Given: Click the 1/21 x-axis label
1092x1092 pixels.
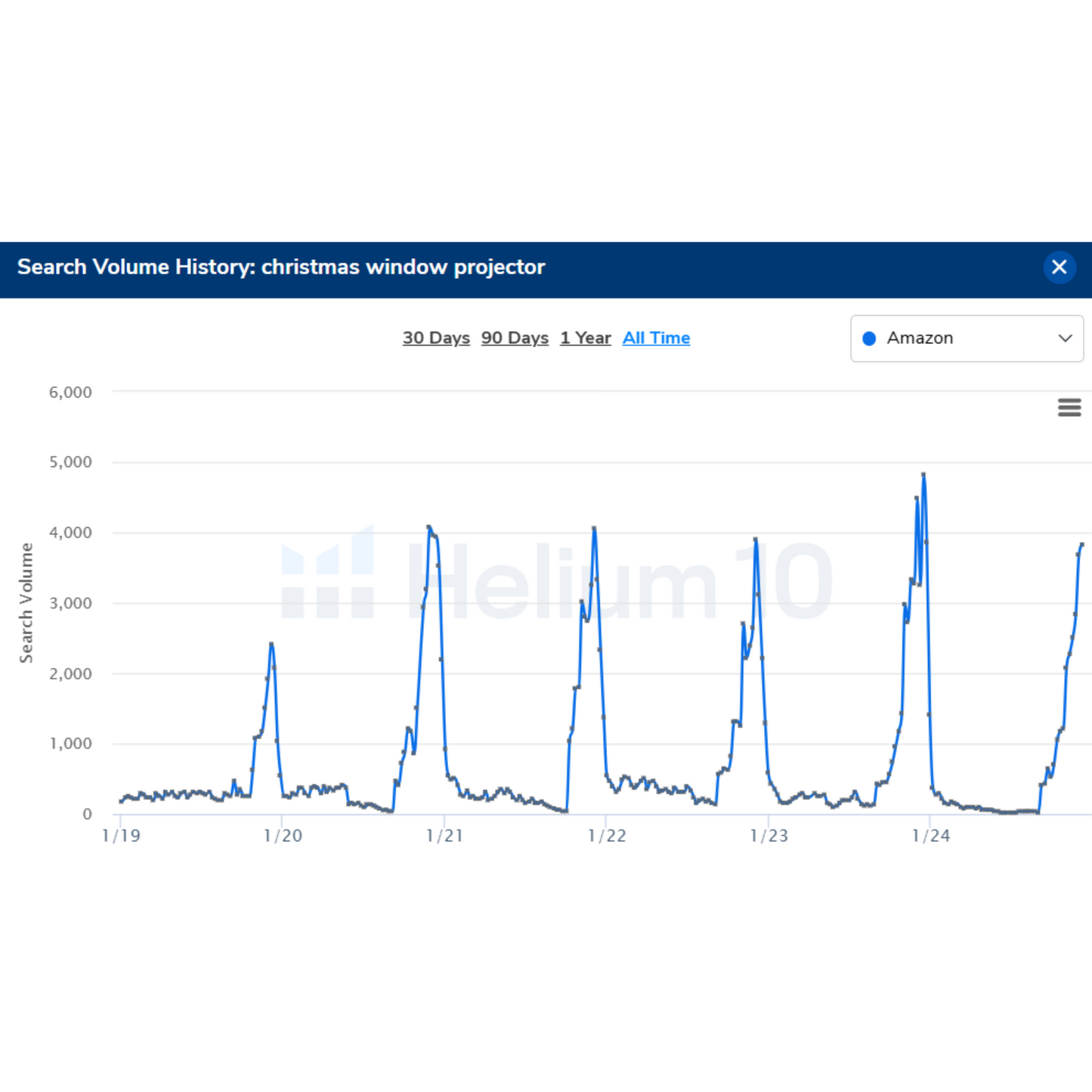Looking at the screenshot, I should (444, 836).
